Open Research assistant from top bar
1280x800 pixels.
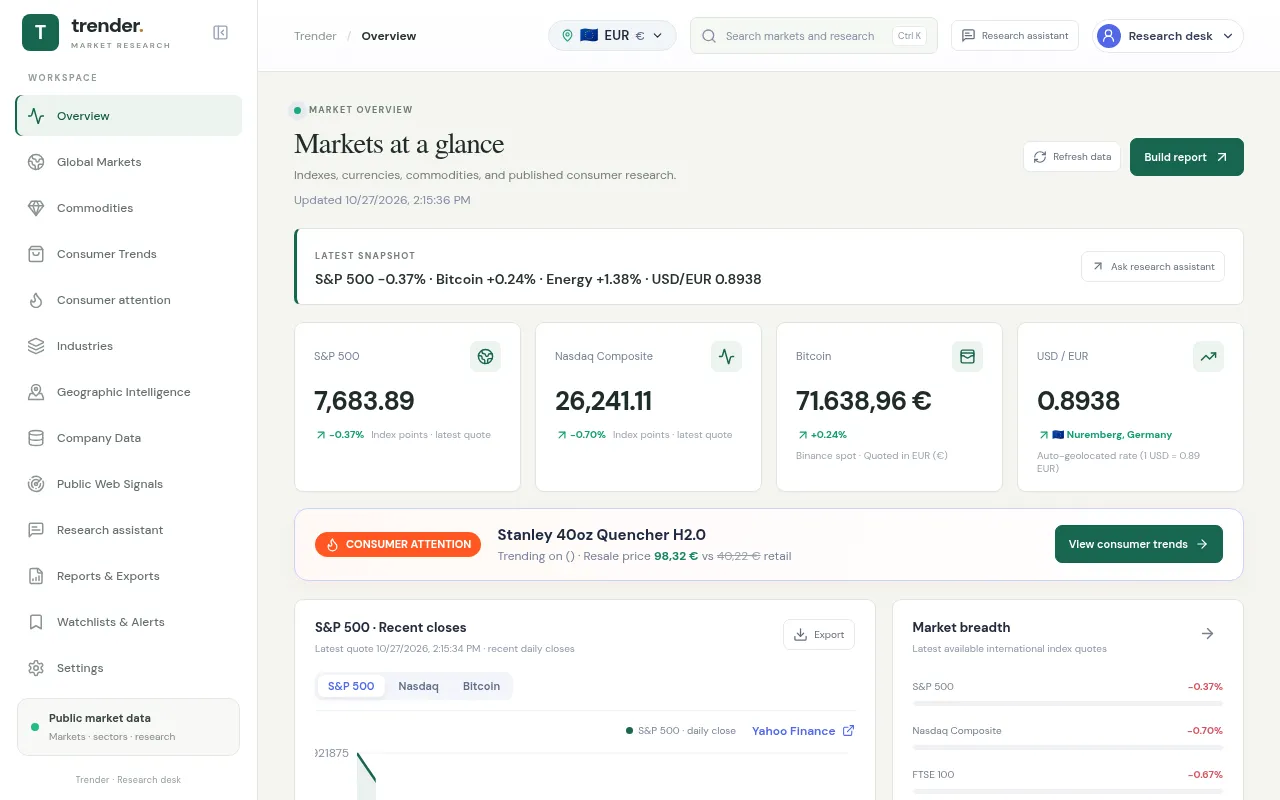click(x=1015, y=36)
